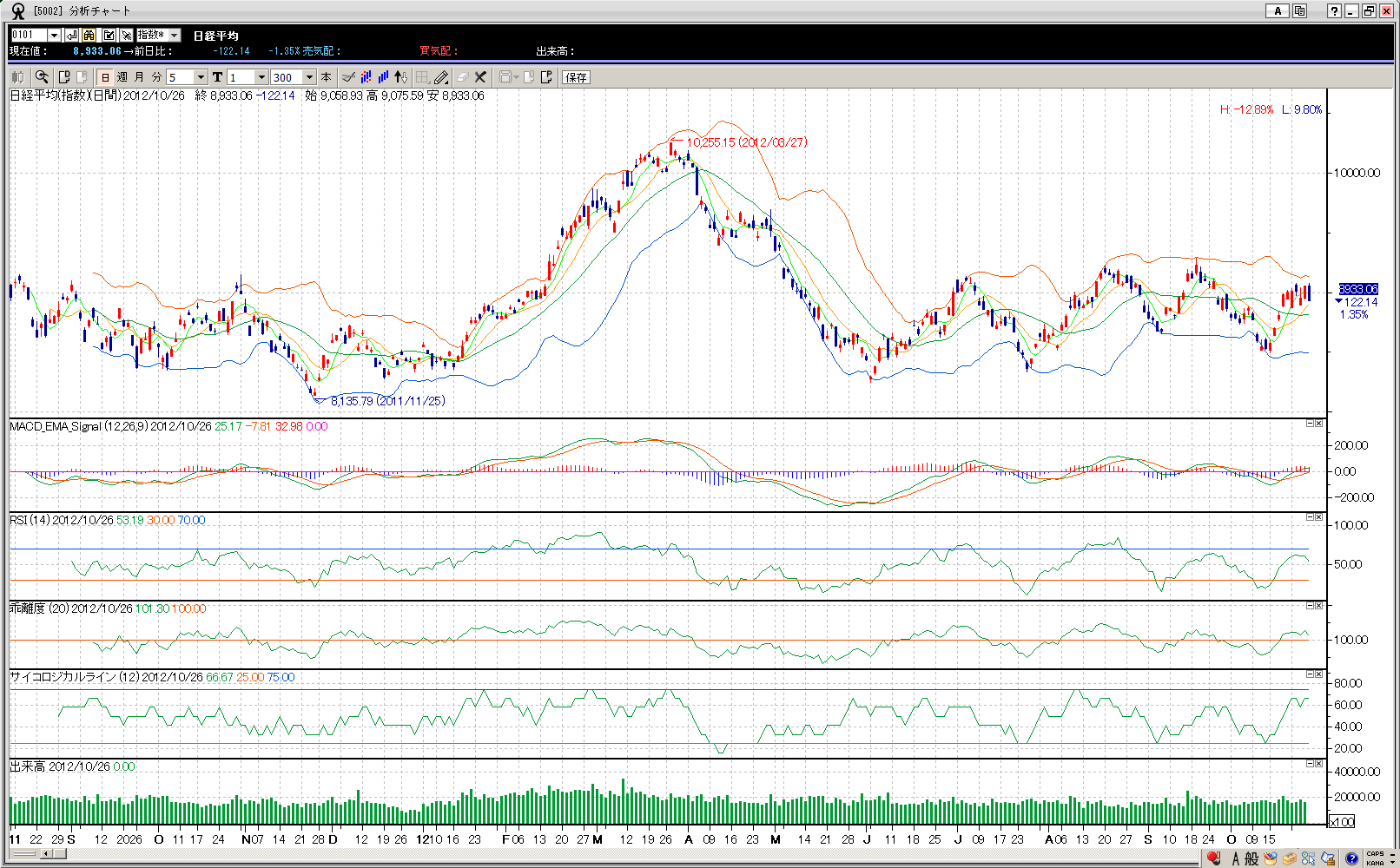This screenshot has height=868, width=1400.
Task: Click the A font size button in title bar
Action: [x=1277, y=11]
